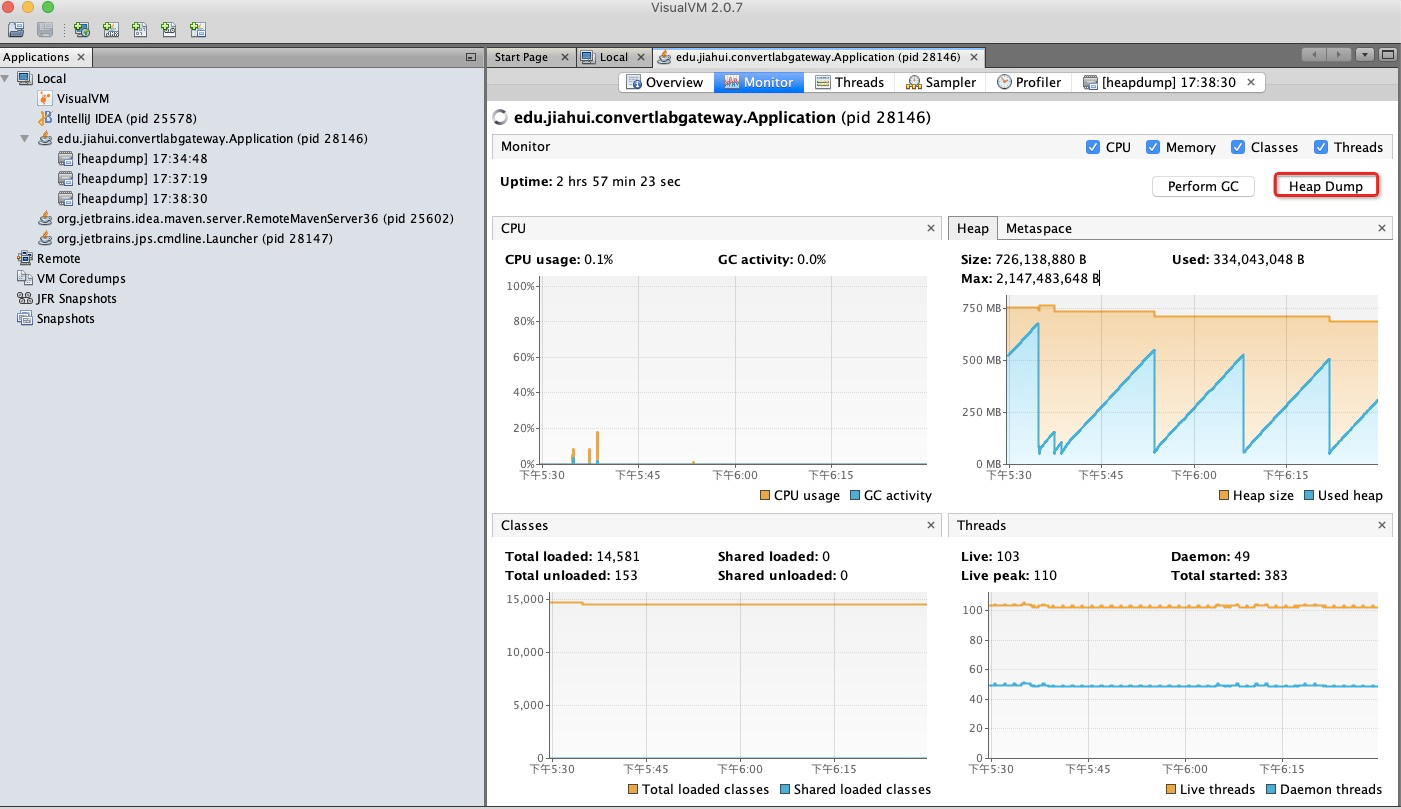
Task: Click the greyed-out Save toolbar icon
Action: (45, 30)
